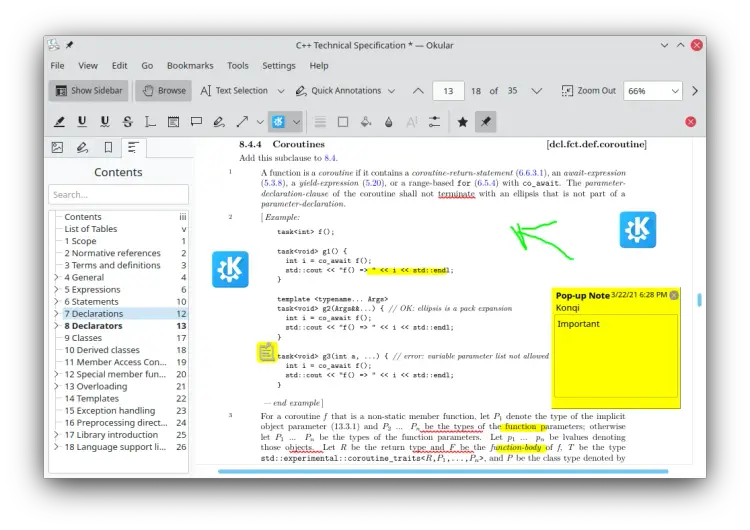The width and height of the screenshot is (750, 530).
Task: Select the KDE stamp at top right of page
Action: 638,230
